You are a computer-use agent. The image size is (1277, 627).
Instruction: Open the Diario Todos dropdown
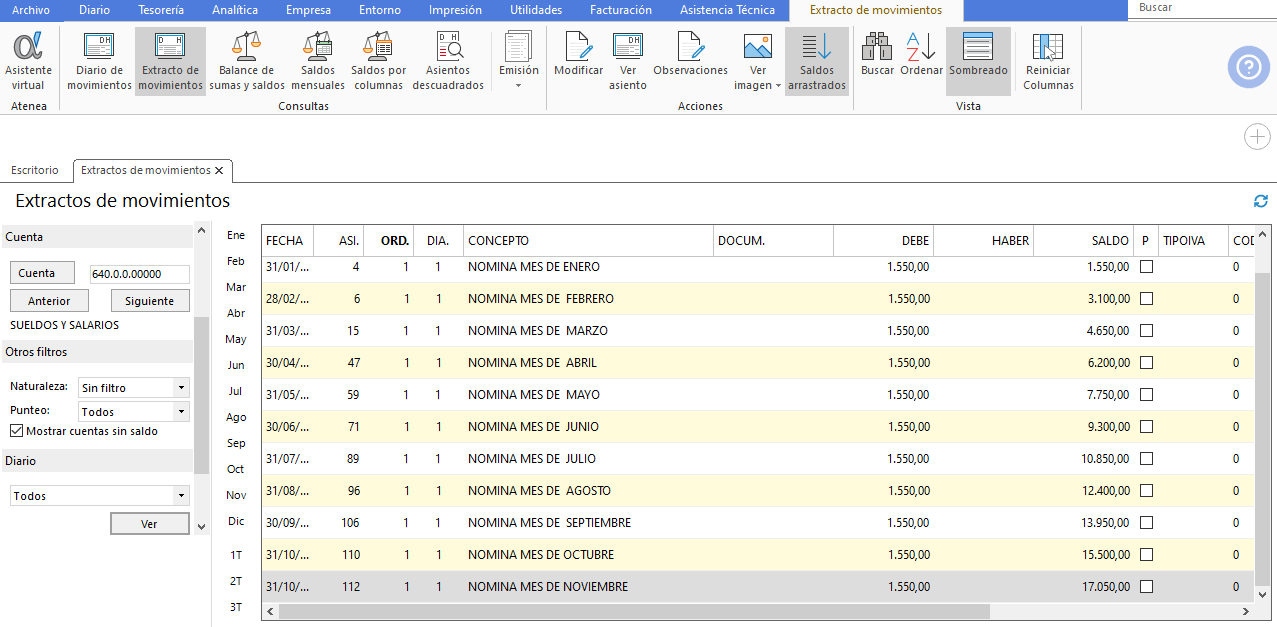pyautogui.click(x=181, y=496)
